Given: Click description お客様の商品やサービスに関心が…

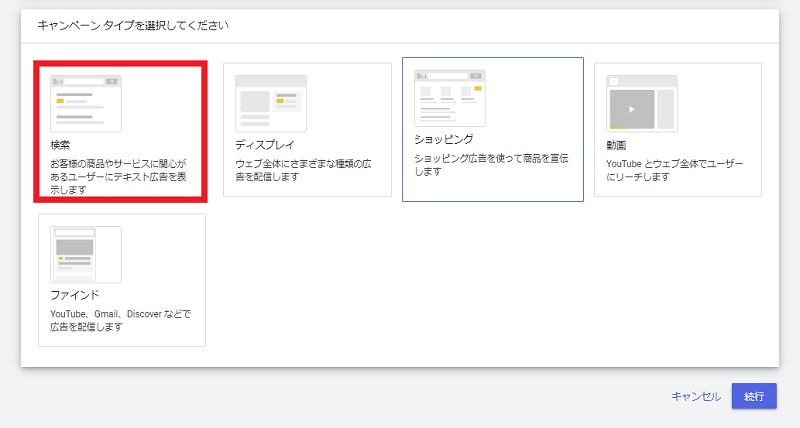Looking at the screenshot, I should tap(118, 177).
